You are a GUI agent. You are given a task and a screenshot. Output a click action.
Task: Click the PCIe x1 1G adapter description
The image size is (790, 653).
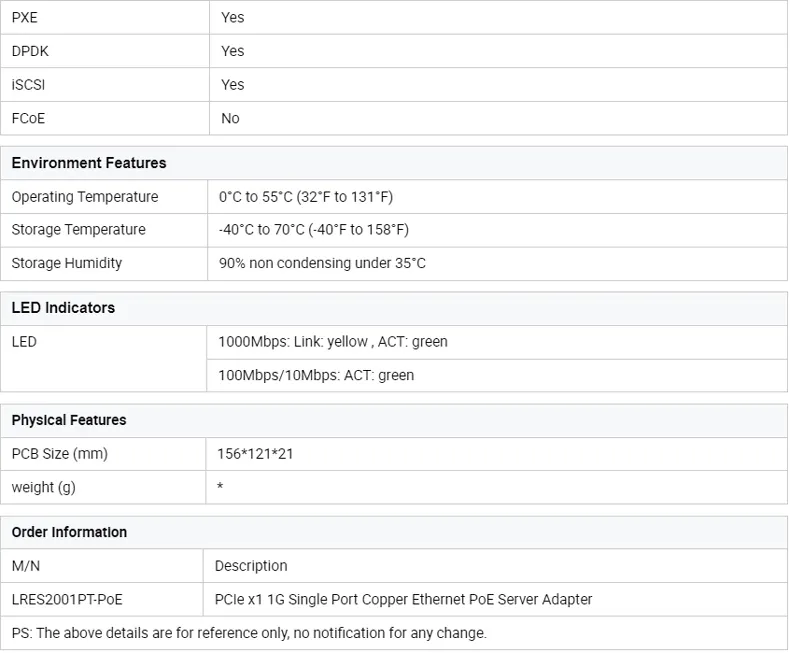coord(403,600)
